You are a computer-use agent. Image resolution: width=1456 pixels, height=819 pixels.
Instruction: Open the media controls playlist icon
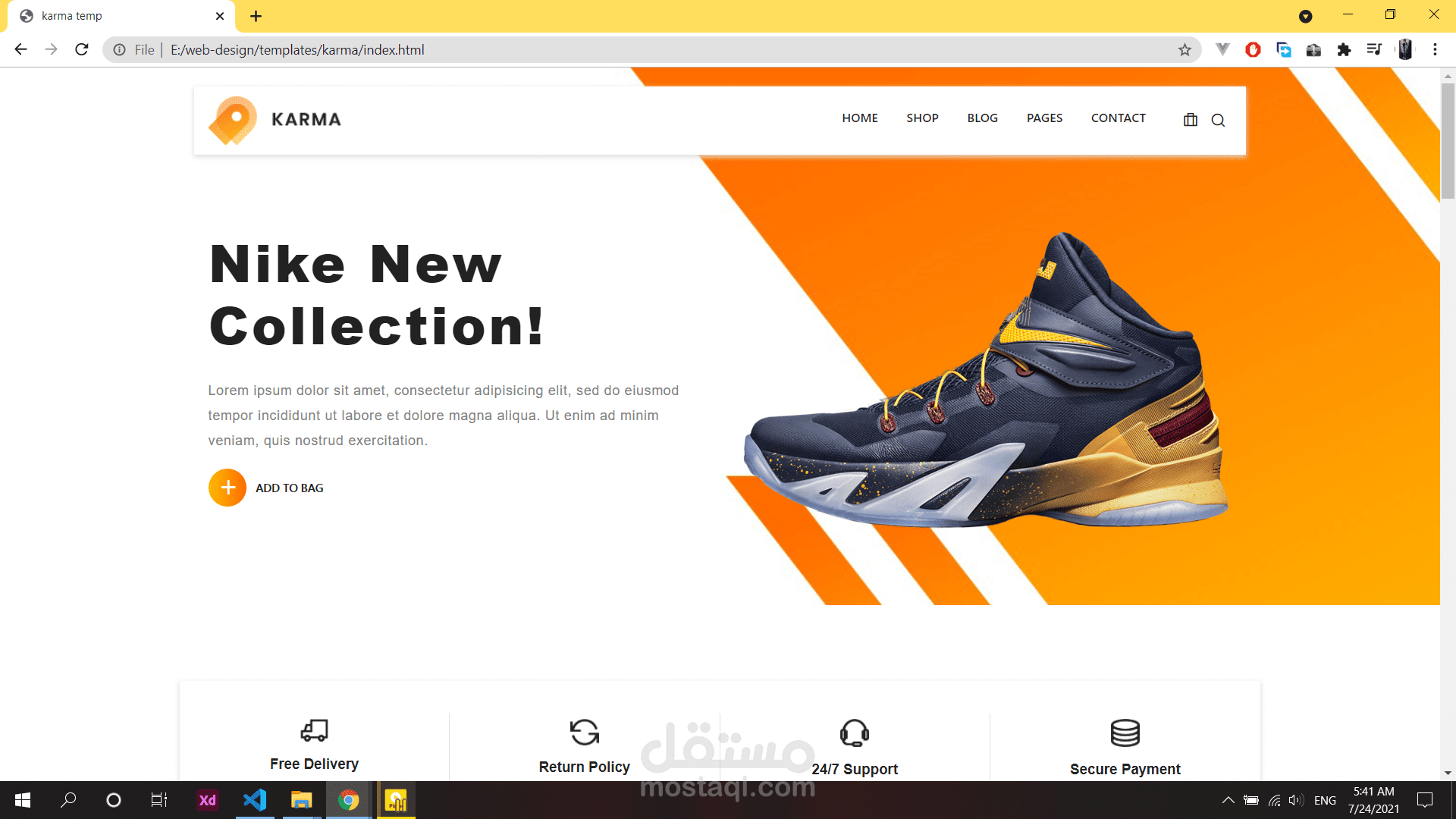1374,50
